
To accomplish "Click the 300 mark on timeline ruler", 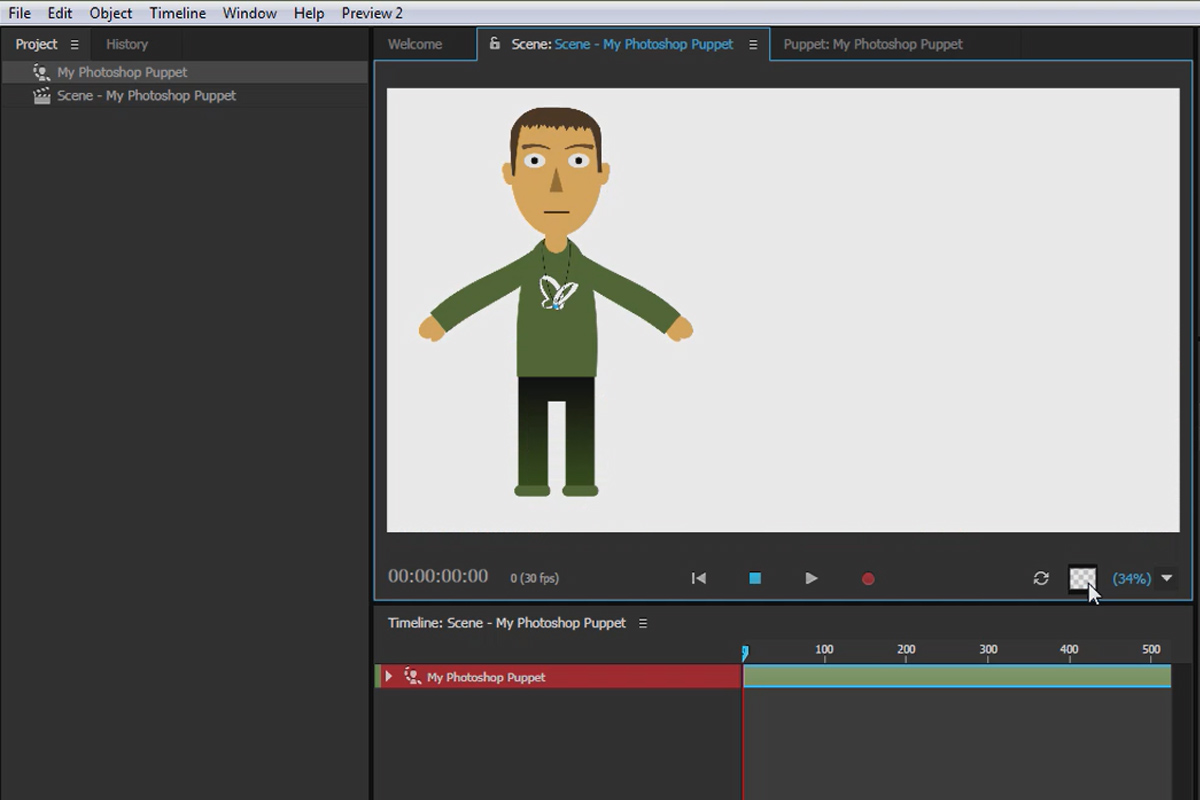I will (x=988, y=649).
